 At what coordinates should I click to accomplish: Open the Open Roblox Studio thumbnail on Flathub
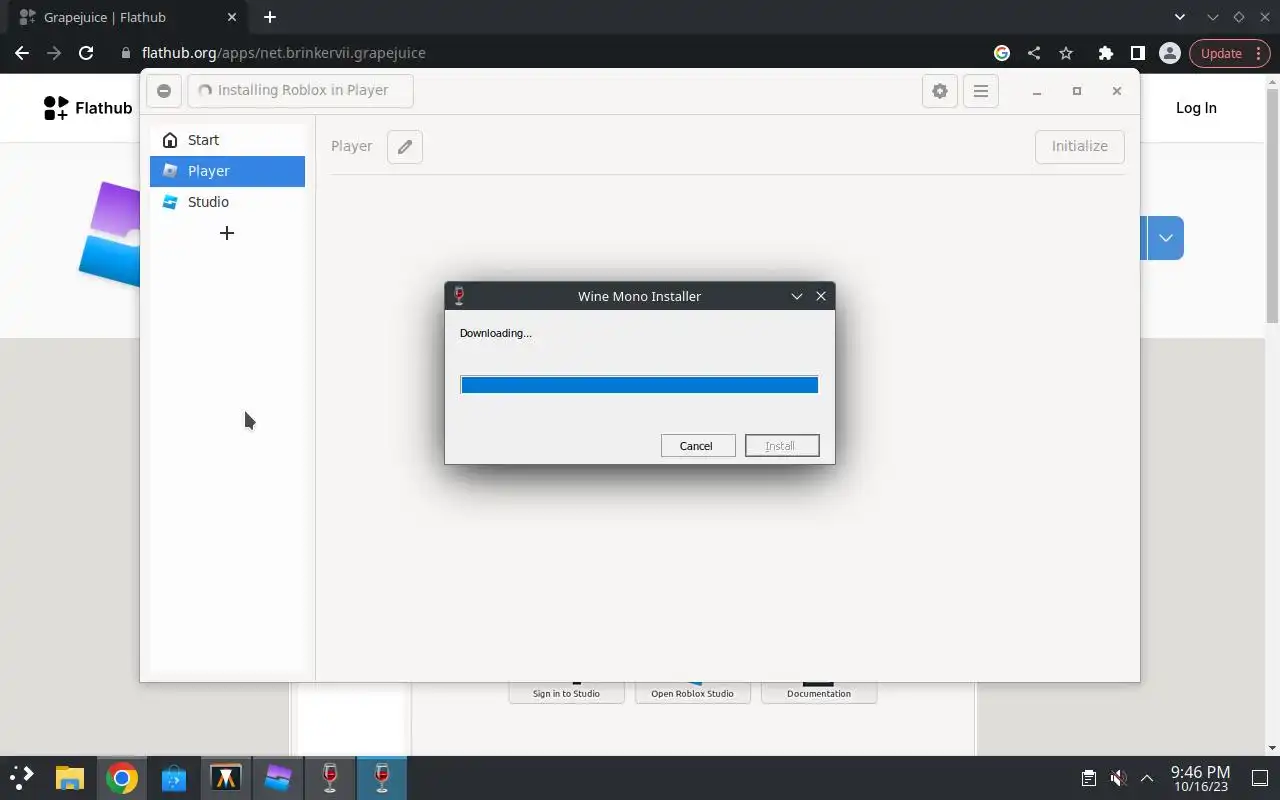tap(692, 693)
